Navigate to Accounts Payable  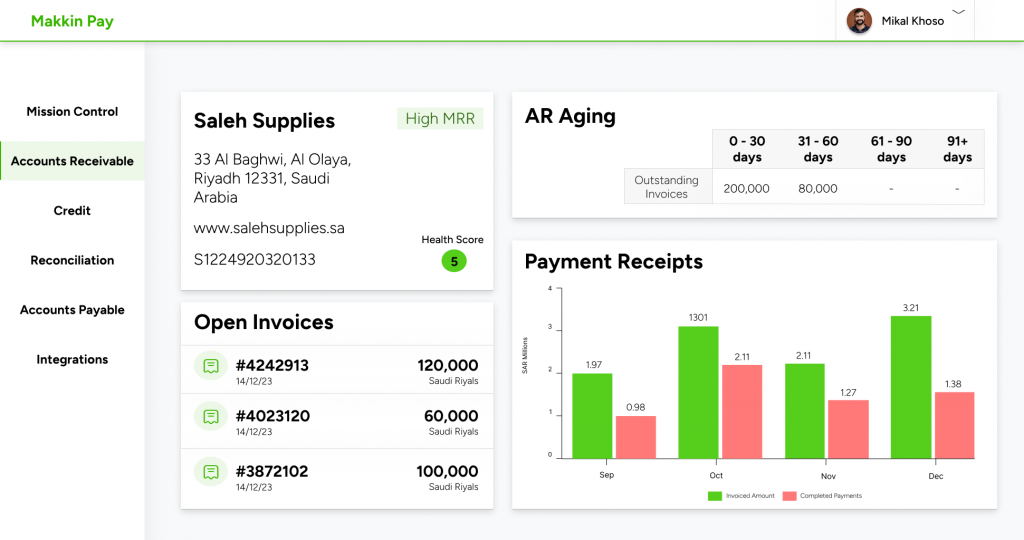click(x=72, y=310)
